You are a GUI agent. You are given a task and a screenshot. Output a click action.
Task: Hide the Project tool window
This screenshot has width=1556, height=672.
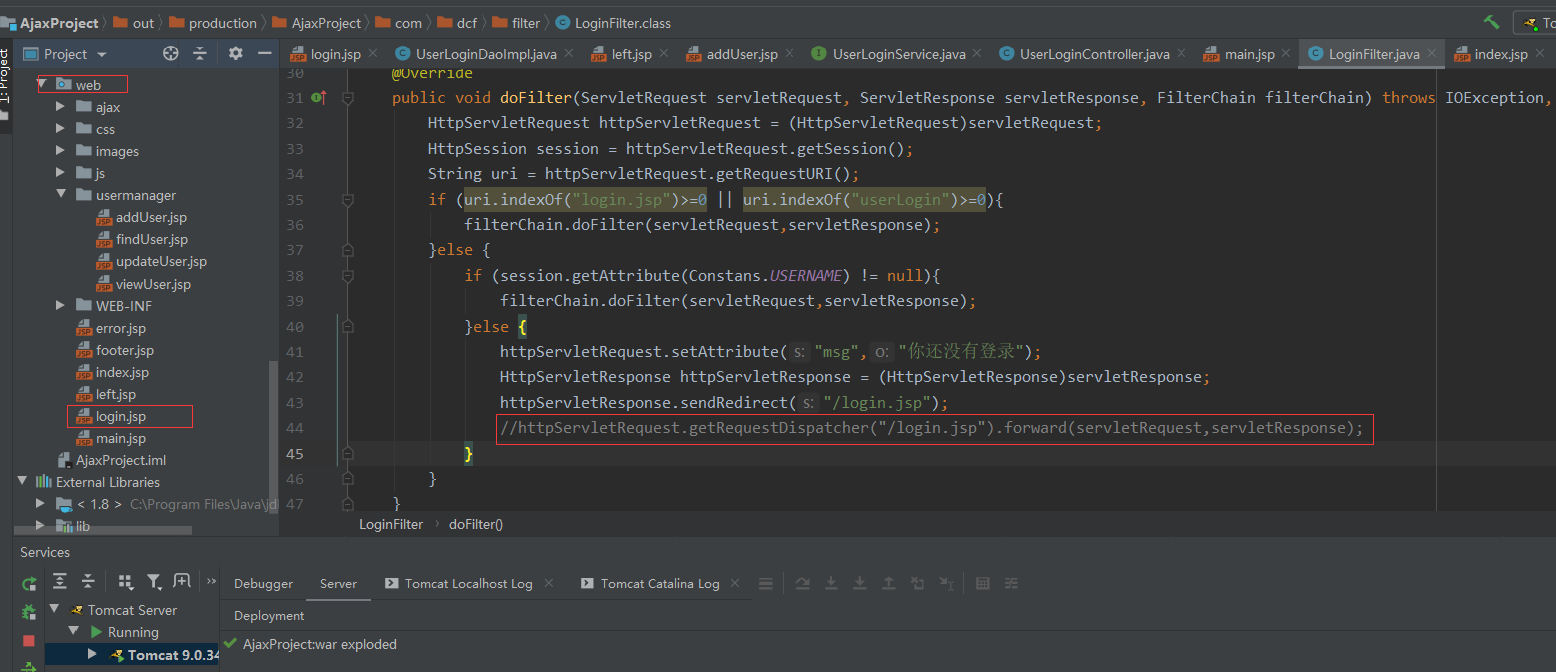(x=264, y=54)
